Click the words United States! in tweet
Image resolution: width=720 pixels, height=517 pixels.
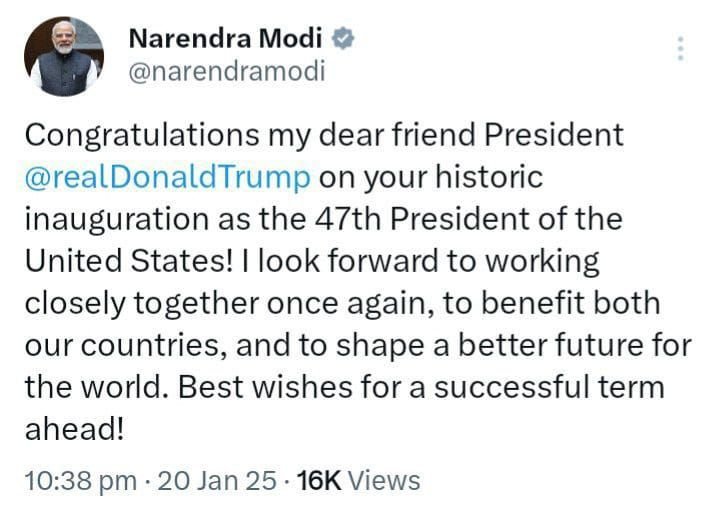pyautogui.click(x=127, y=261)
